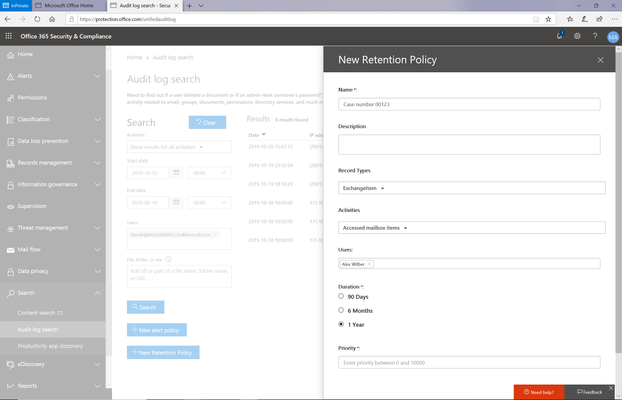622x400 pixels.
Task: Expand the Classification menu chevron
Action: pos(98,119)
